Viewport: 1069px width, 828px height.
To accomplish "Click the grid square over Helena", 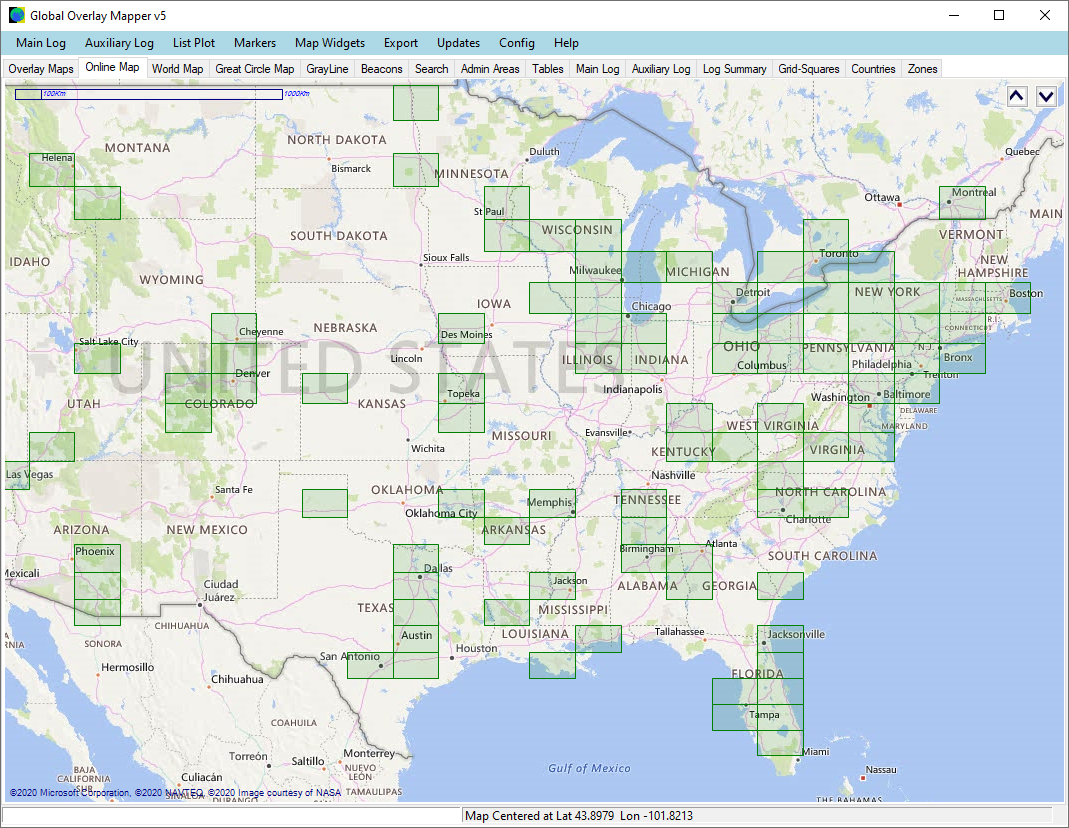I will click(52, 170).
